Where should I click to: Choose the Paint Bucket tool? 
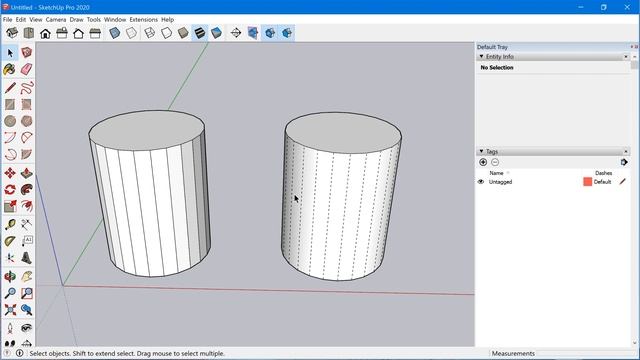(x=10, y=69)
